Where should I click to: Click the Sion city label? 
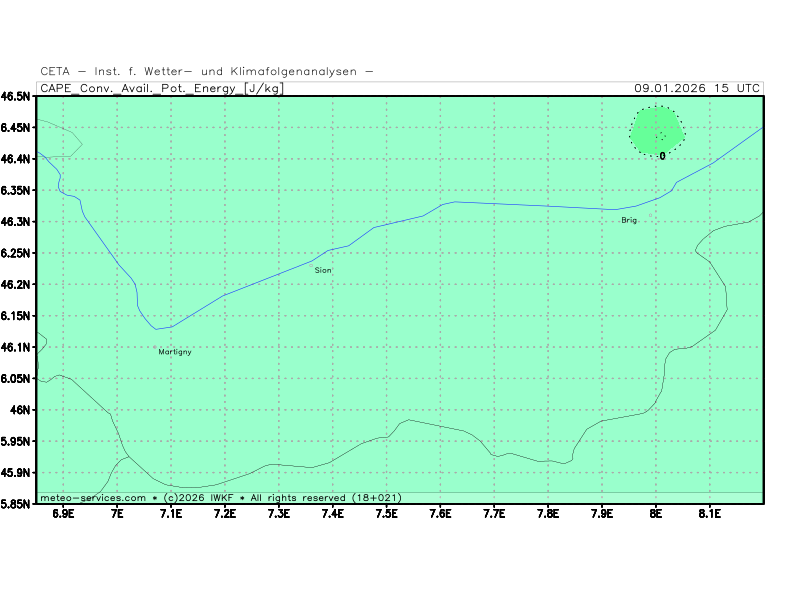click(x=323, y=270)
